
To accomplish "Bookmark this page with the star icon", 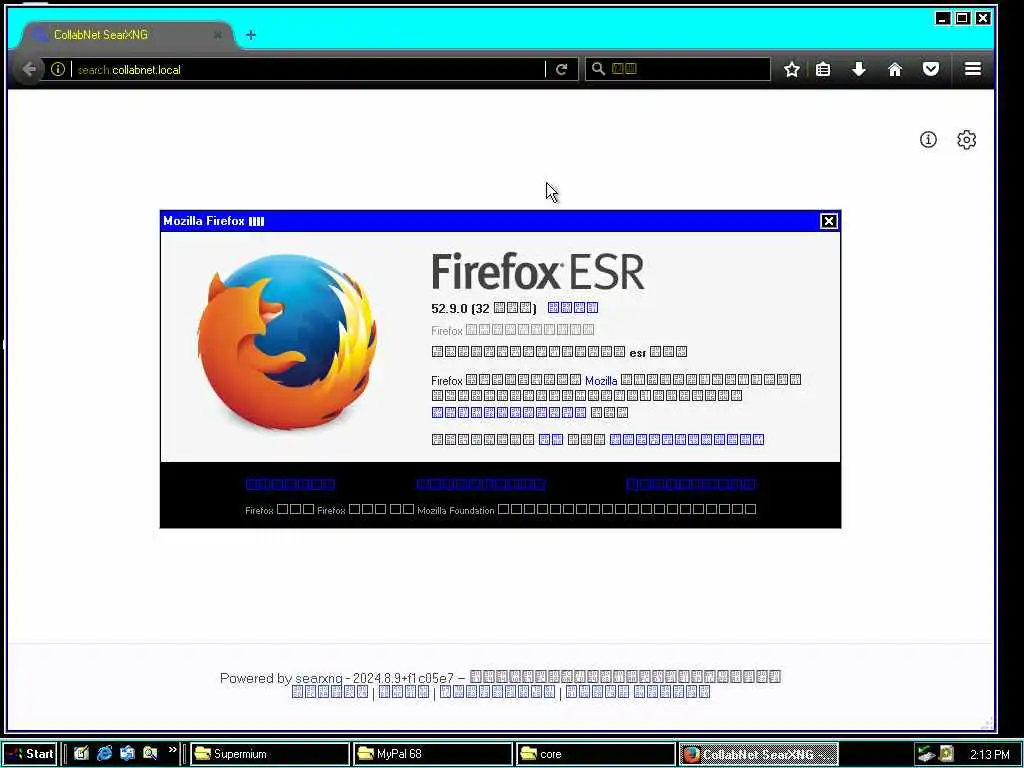I will pos(792,69).
